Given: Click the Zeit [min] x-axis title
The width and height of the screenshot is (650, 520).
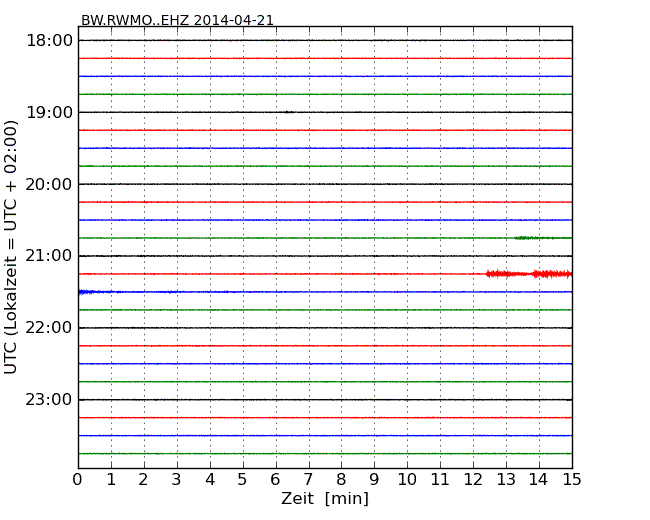Looking at the screenshot, I should click(x=325, y=498).
